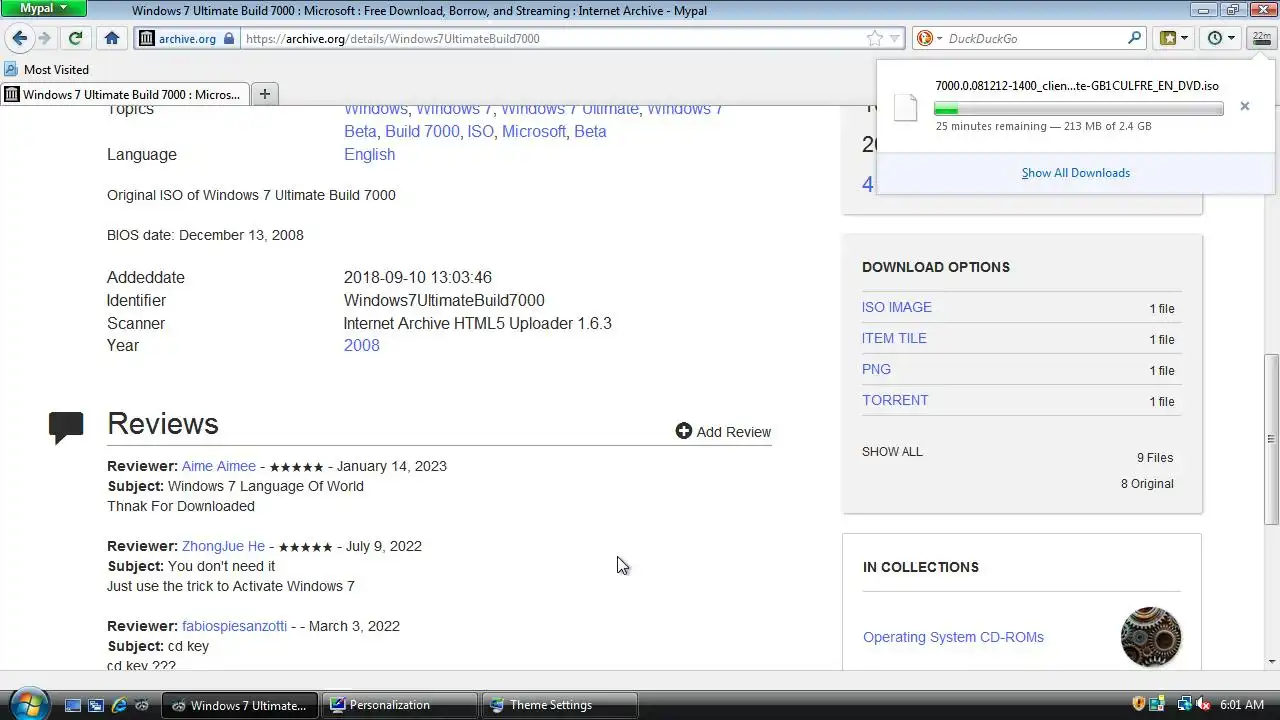
Task: Click the muted volume tray icon
Action: pos(1203,704)
